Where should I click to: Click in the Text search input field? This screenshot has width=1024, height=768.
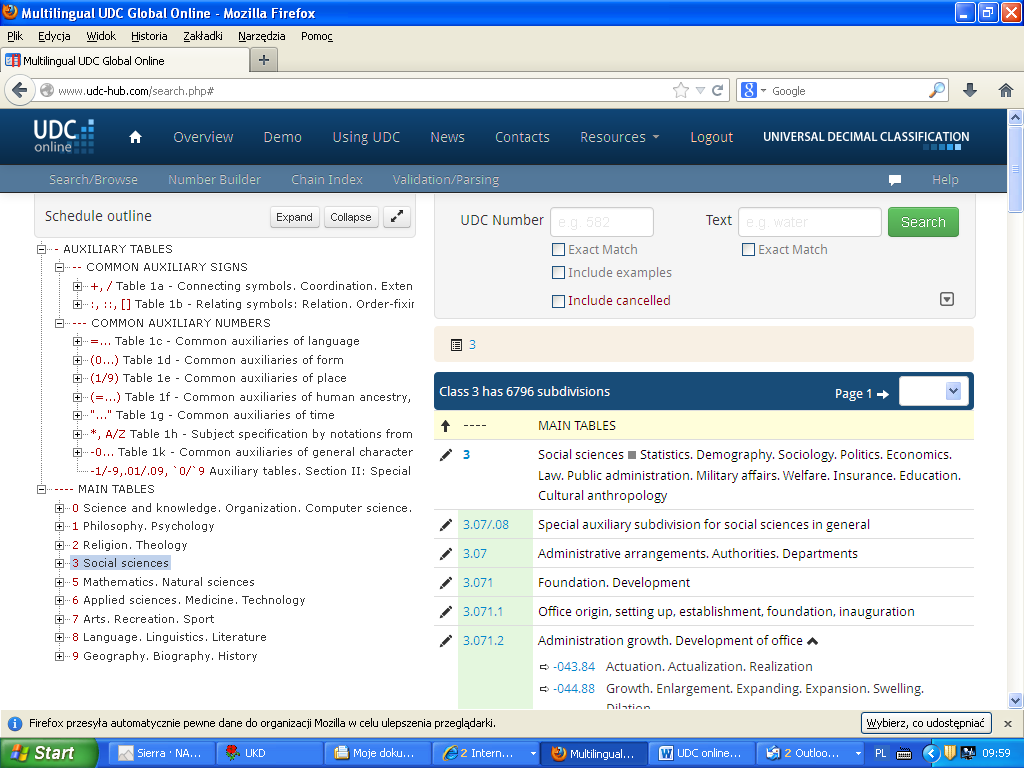pos(810,222)
